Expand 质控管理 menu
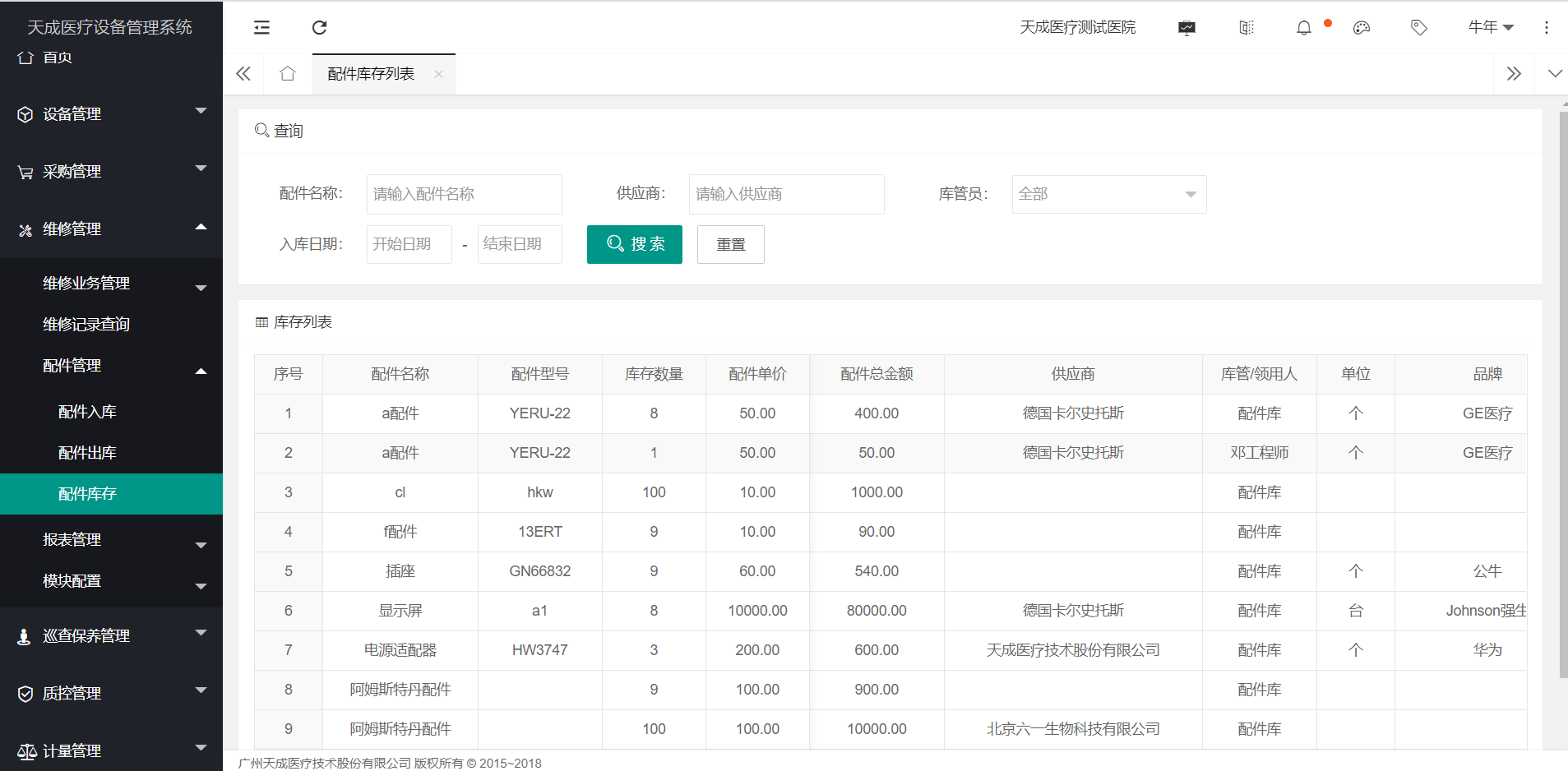The height and width of the screenshot is (771, 1568). coord(111,694)
